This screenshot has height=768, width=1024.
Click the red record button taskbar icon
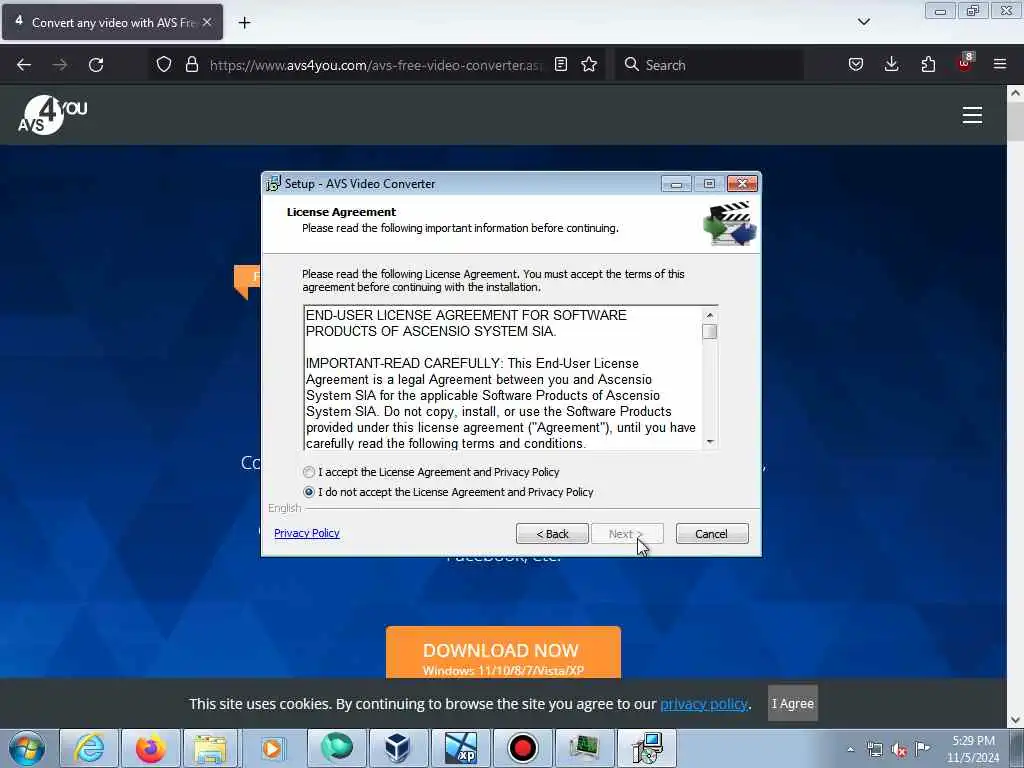pyautogui.click(x=522, y=748)
